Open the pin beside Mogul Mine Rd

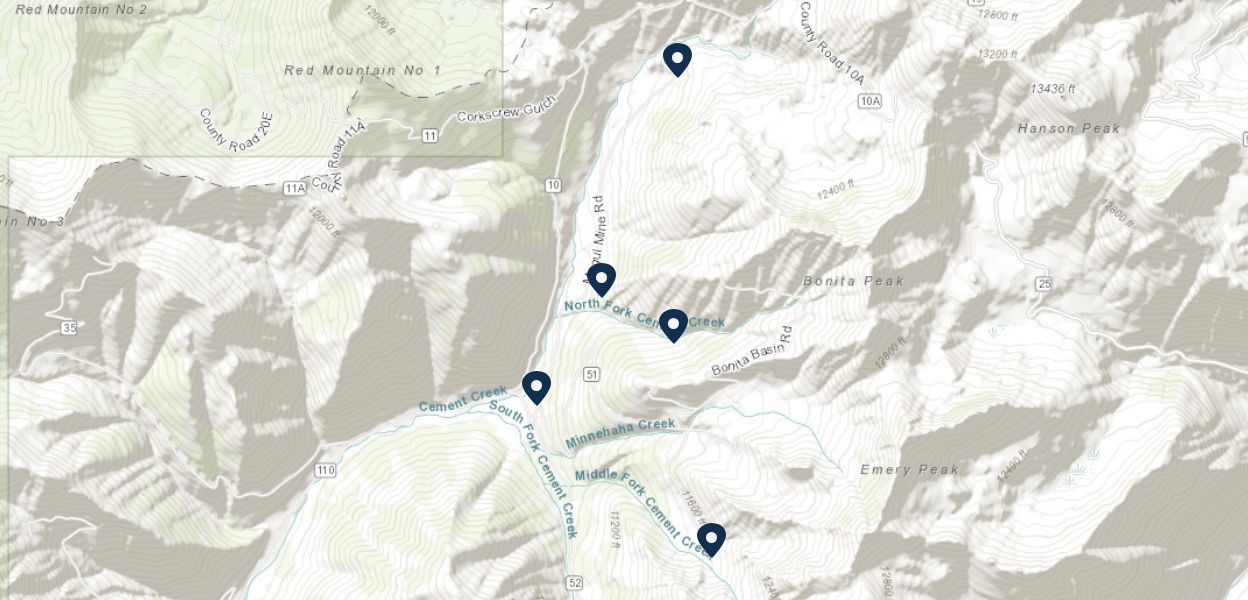click(x=601, y=279)
